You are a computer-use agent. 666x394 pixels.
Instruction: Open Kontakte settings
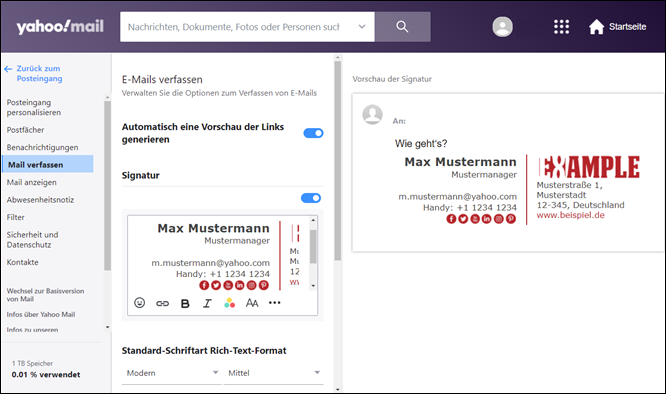pyautogui.click(x=23, y=262)
